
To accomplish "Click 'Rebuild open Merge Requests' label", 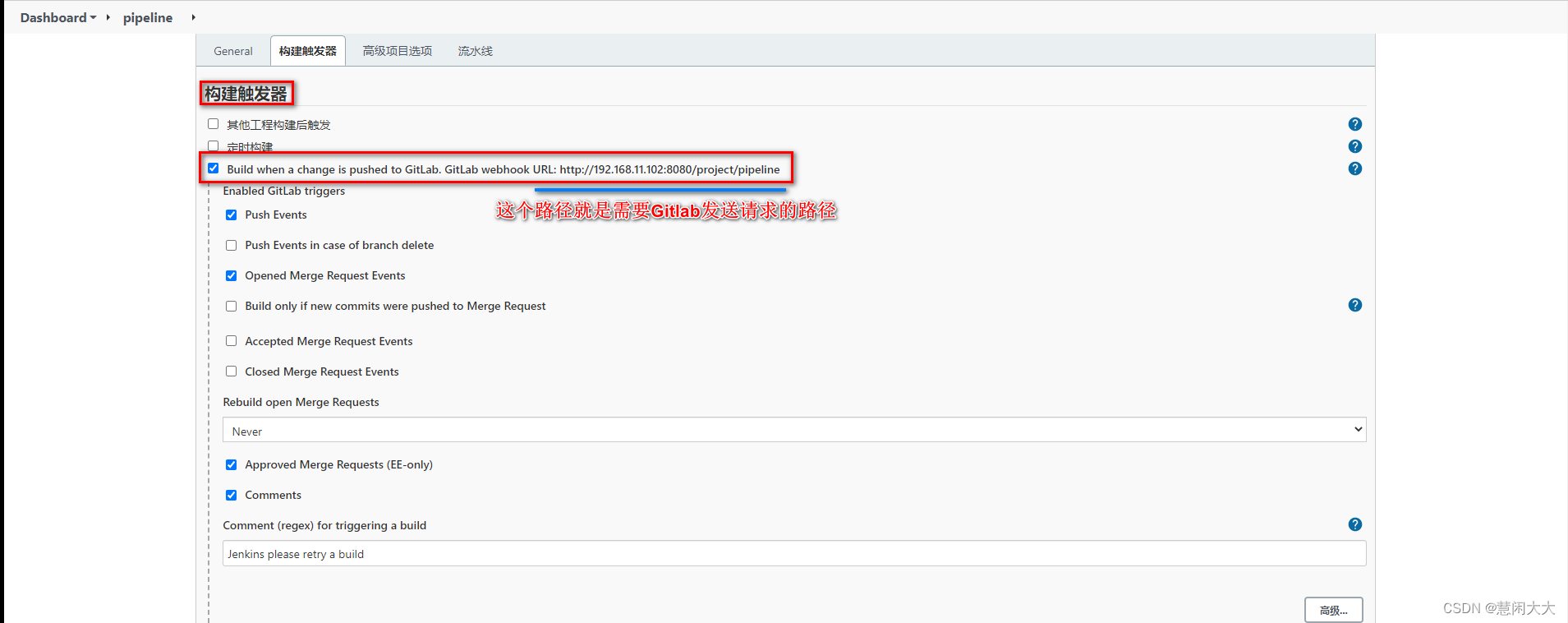I will coord(301,402).
